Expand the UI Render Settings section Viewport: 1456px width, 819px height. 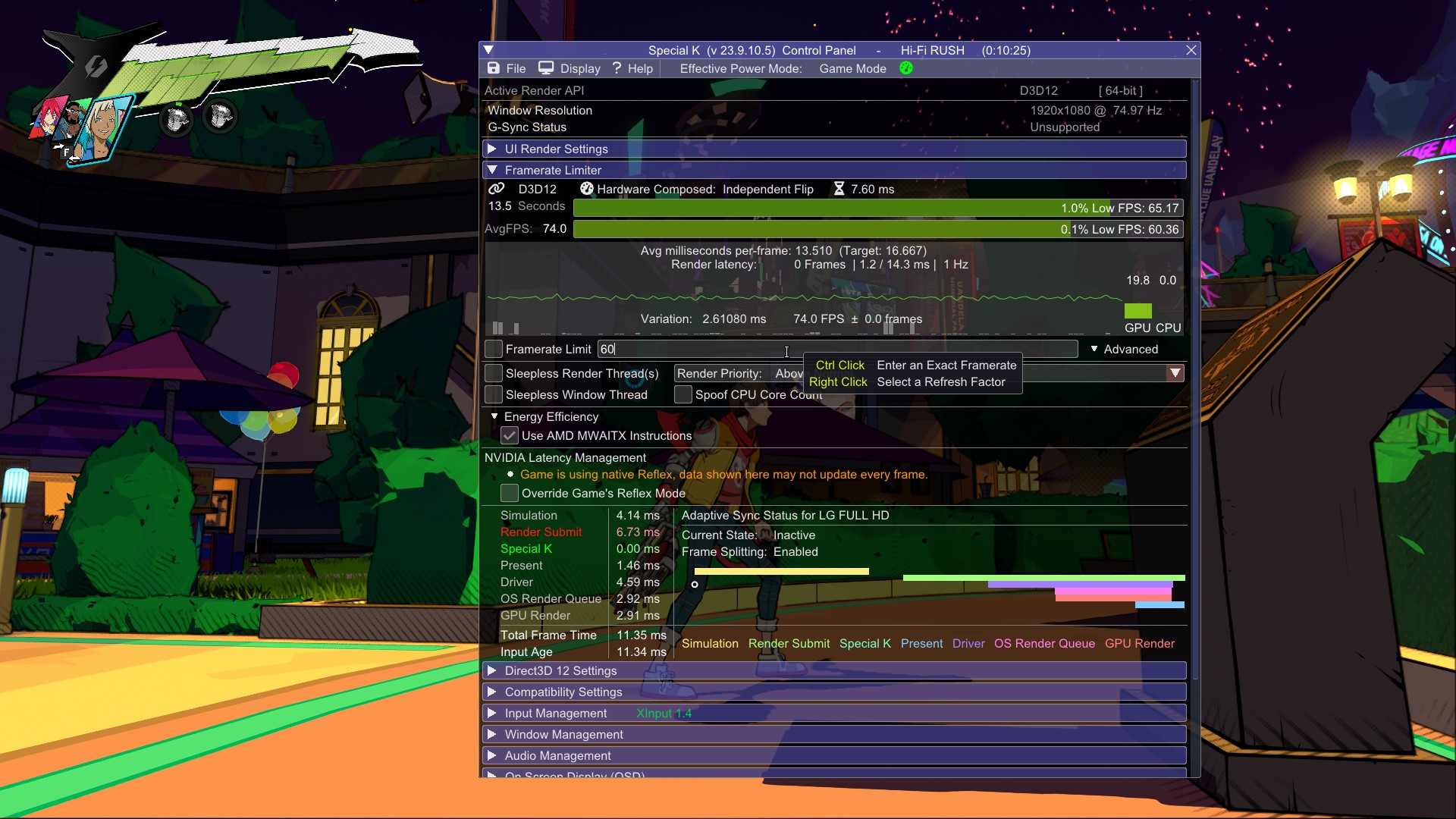click(556, 148)
